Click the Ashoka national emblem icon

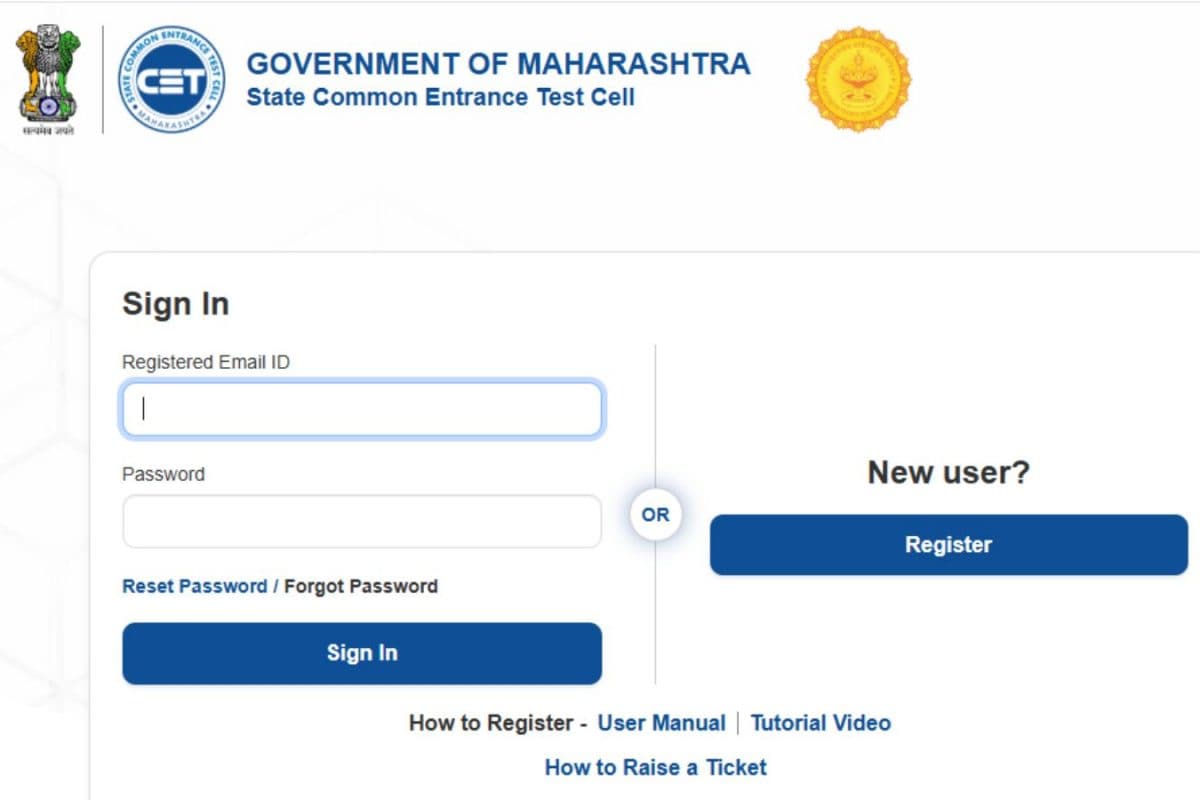tap(48, 80)
